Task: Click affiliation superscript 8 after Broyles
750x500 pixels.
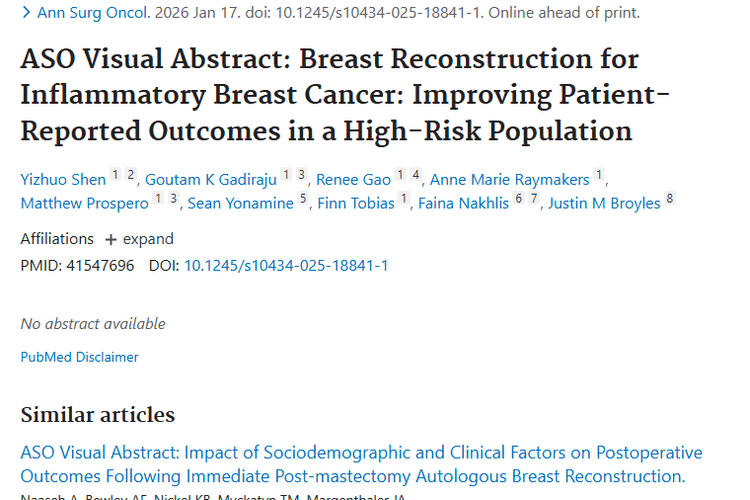Action: coord(670,199)
